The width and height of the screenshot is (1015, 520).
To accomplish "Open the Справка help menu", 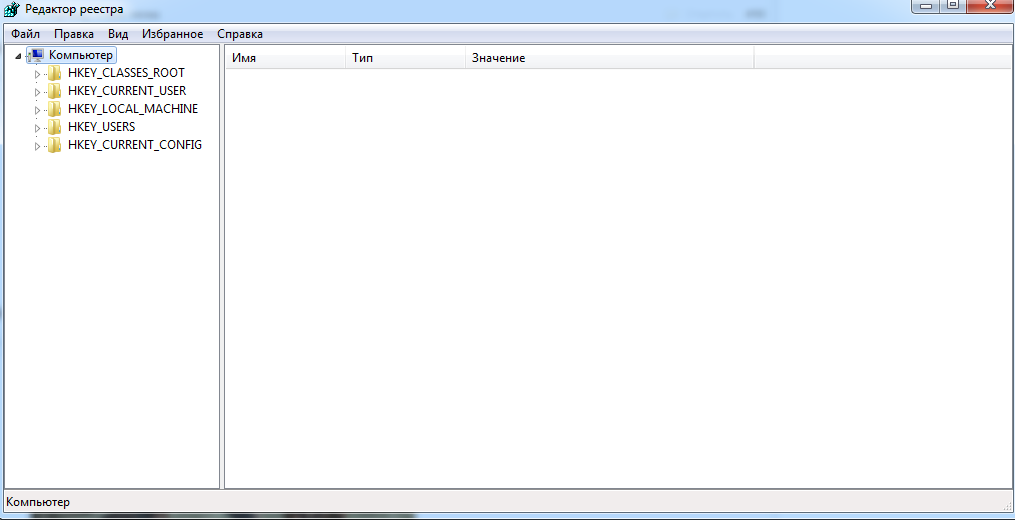I will 240,34.
